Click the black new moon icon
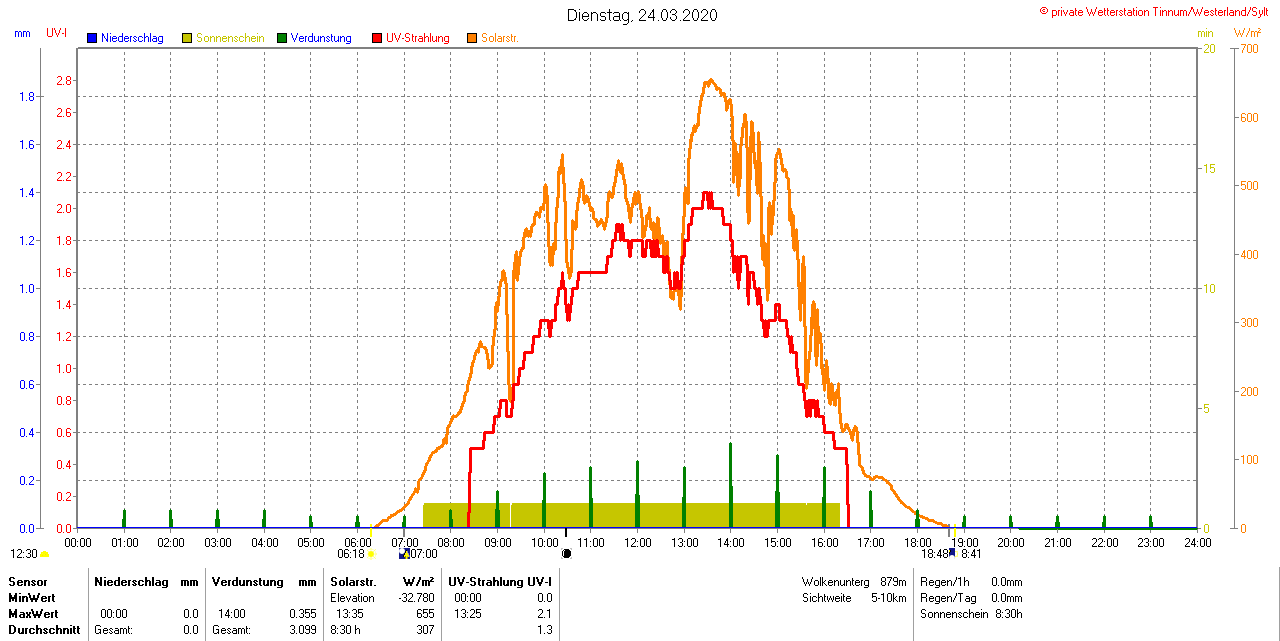This screenshot has height=641, width=1280. 567,553
